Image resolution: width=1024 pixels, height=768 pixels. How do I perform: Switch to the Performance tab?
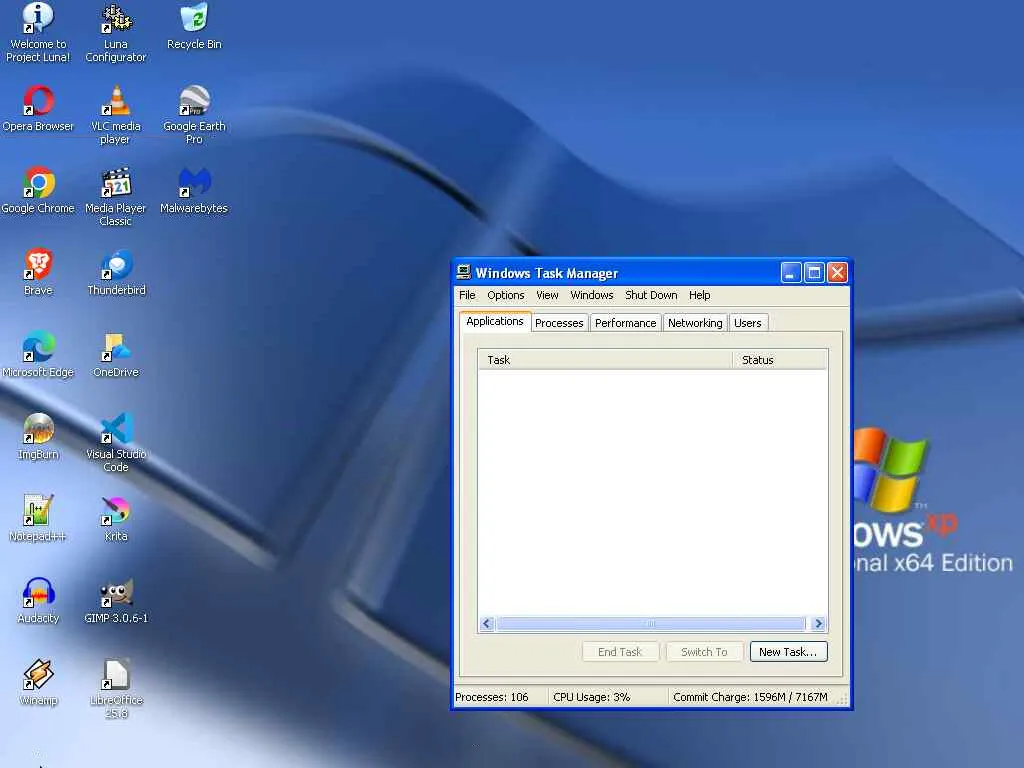tap(626, 323)
